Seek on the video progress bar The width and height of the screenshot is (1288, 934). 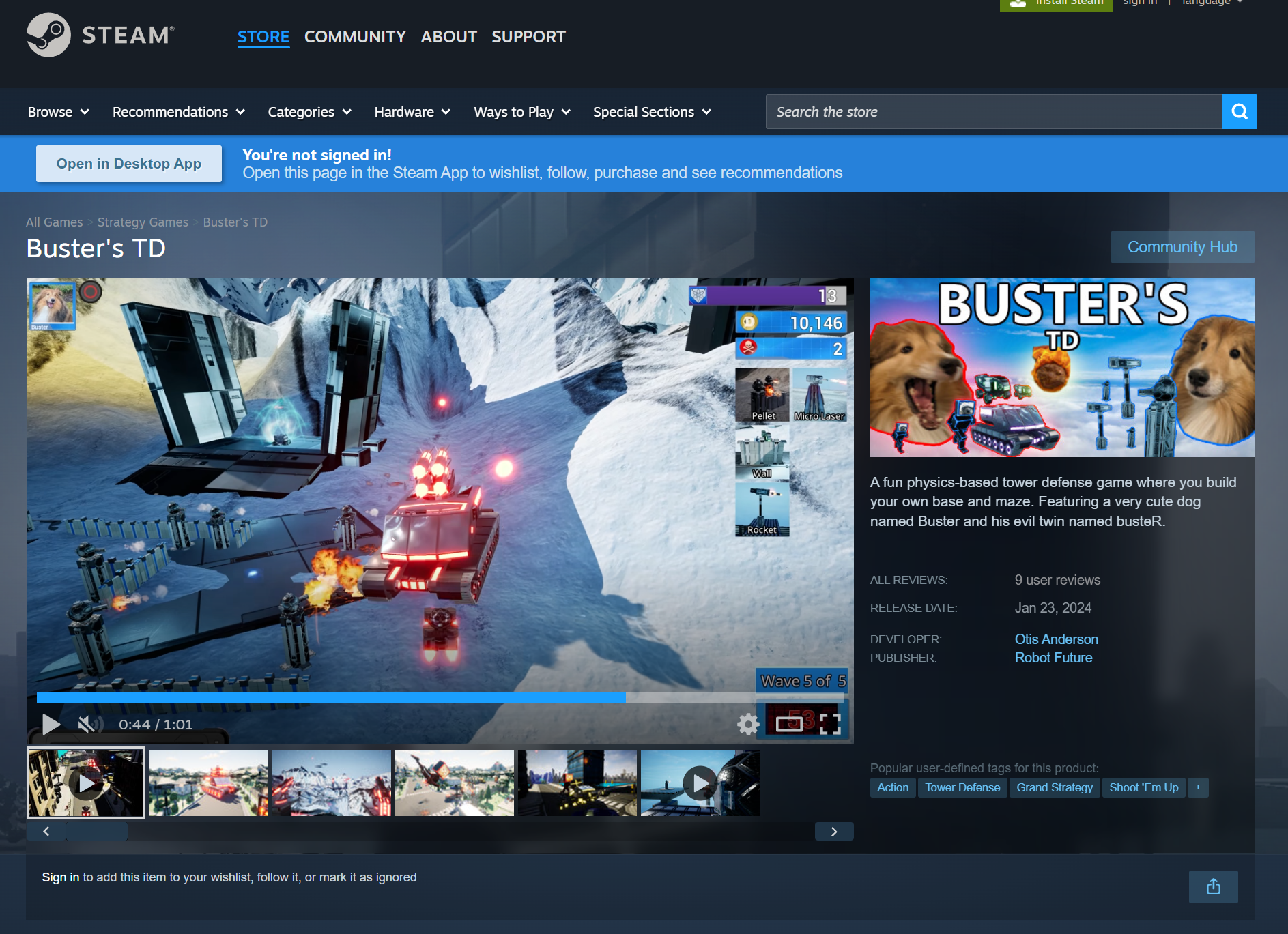(x=440, y=698)
